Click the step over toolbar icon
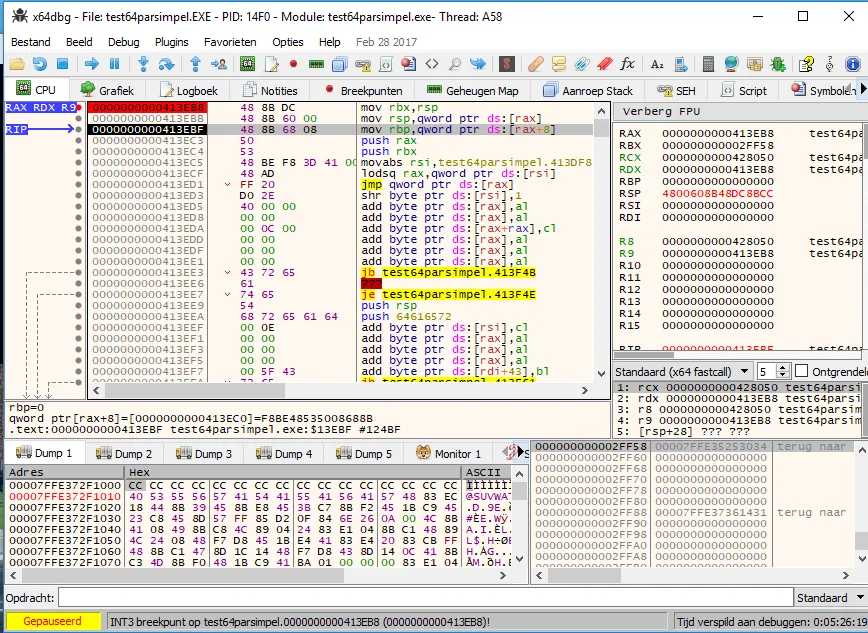Screen dimensions: 868x633 (168, 64)
